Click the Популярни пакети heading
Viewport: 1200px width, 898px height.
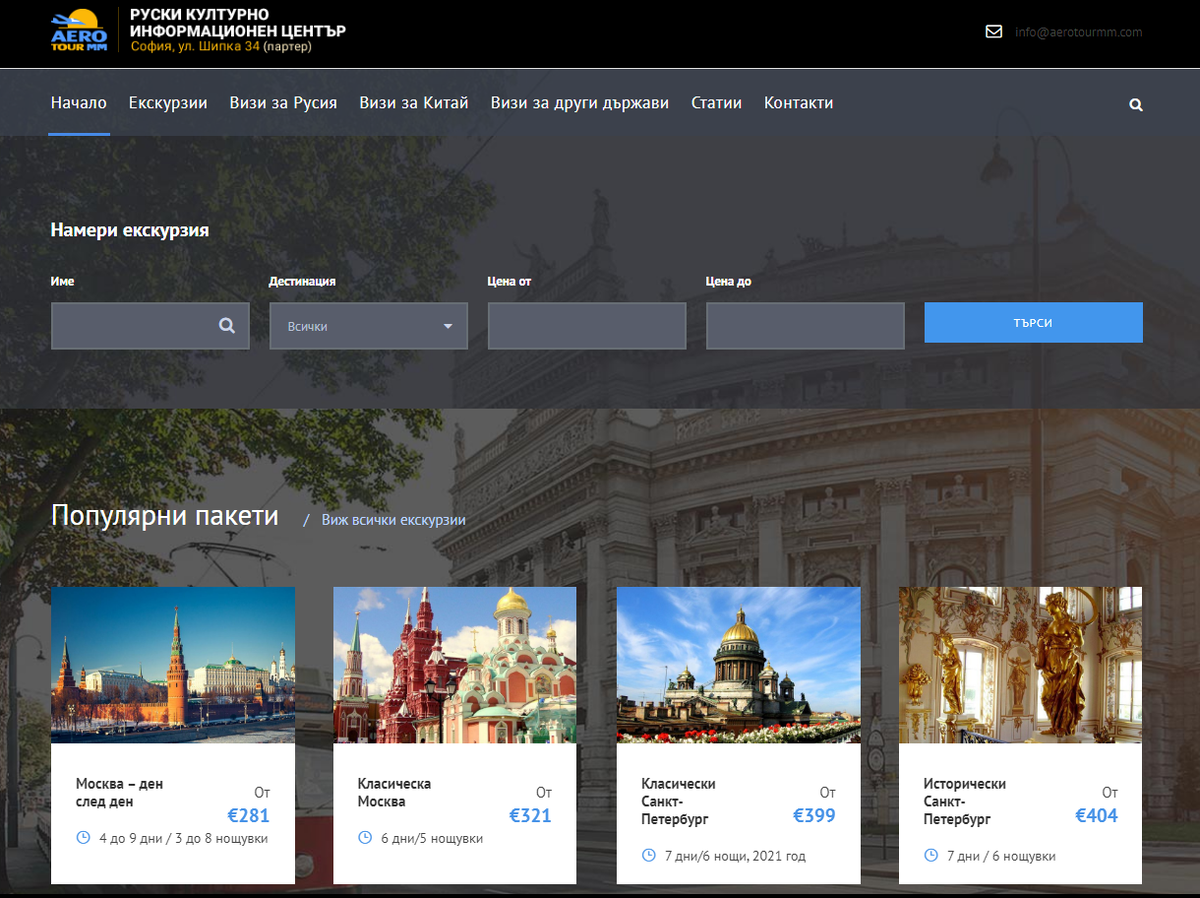[x=165, y=516]
